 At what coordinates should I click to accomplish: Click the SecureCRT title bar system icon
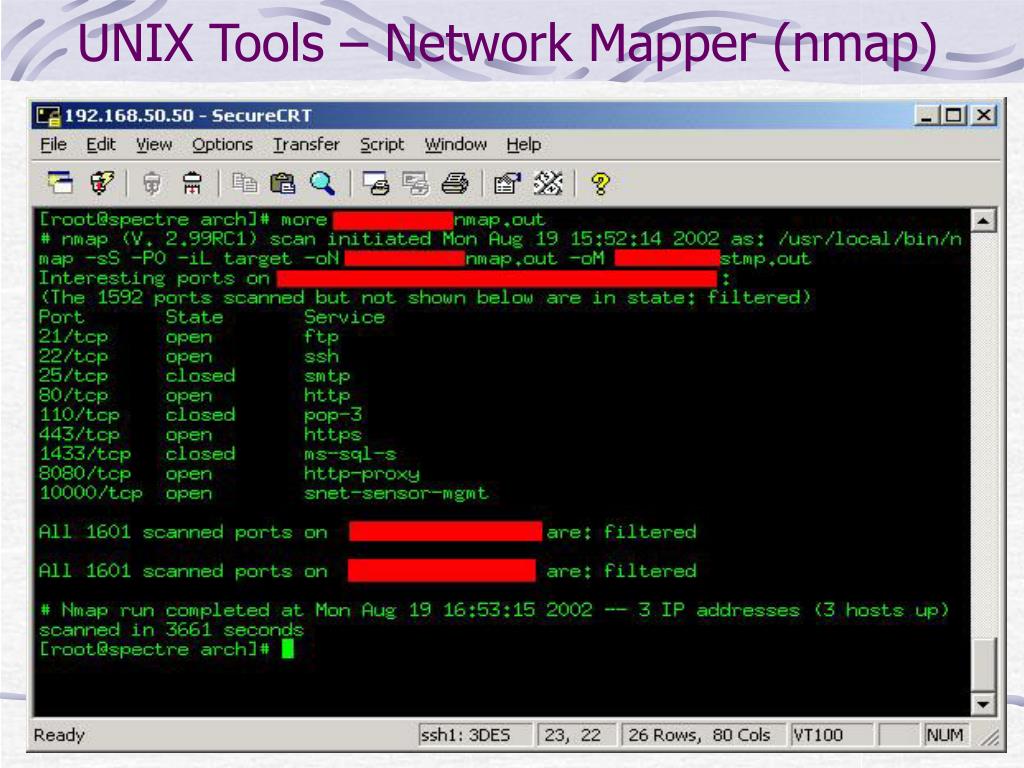pyautogui.click(x=48, y=116)
